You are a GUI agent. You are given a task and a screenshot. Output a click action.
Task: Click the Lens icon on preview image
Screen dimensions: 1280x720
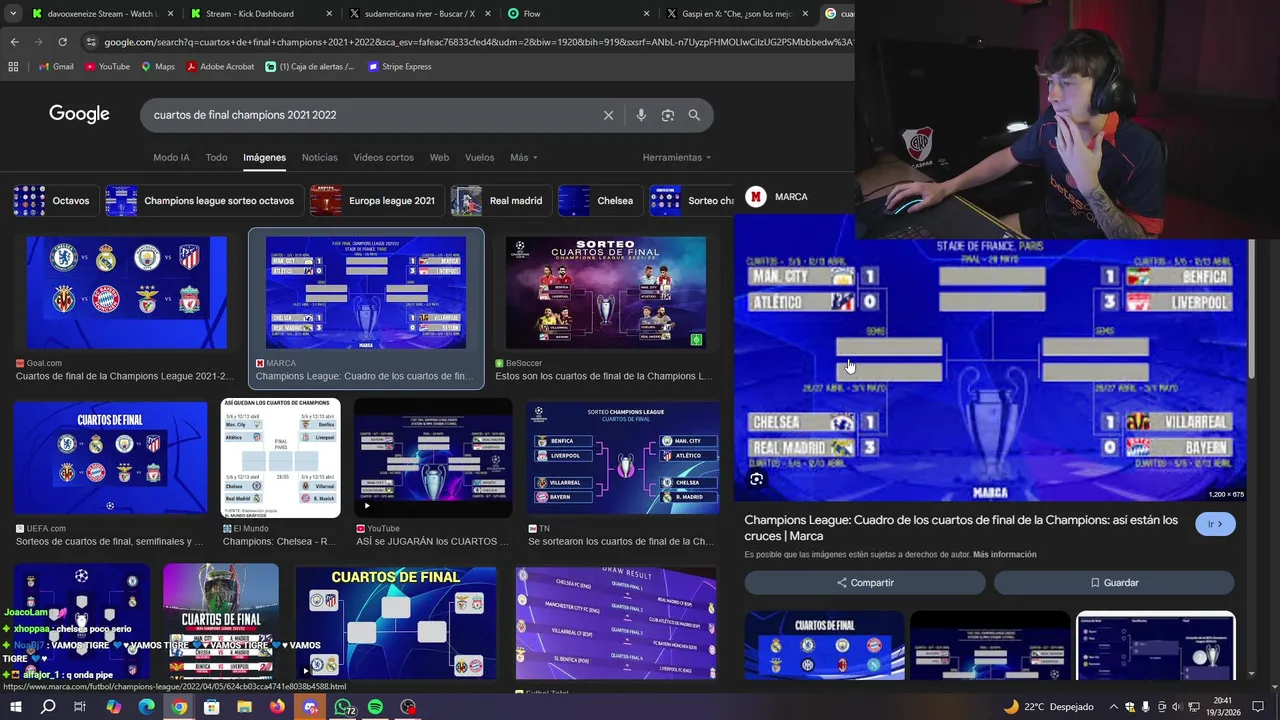(756, 479)
